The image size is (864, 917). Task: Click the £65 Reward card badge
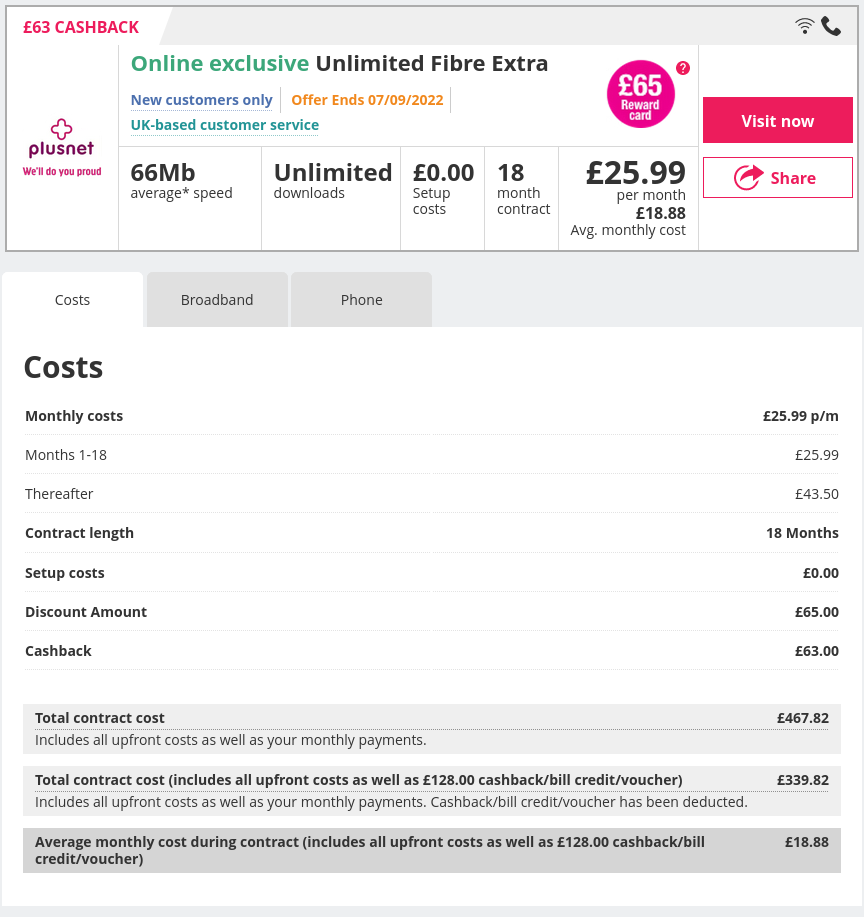coord(641,95)
